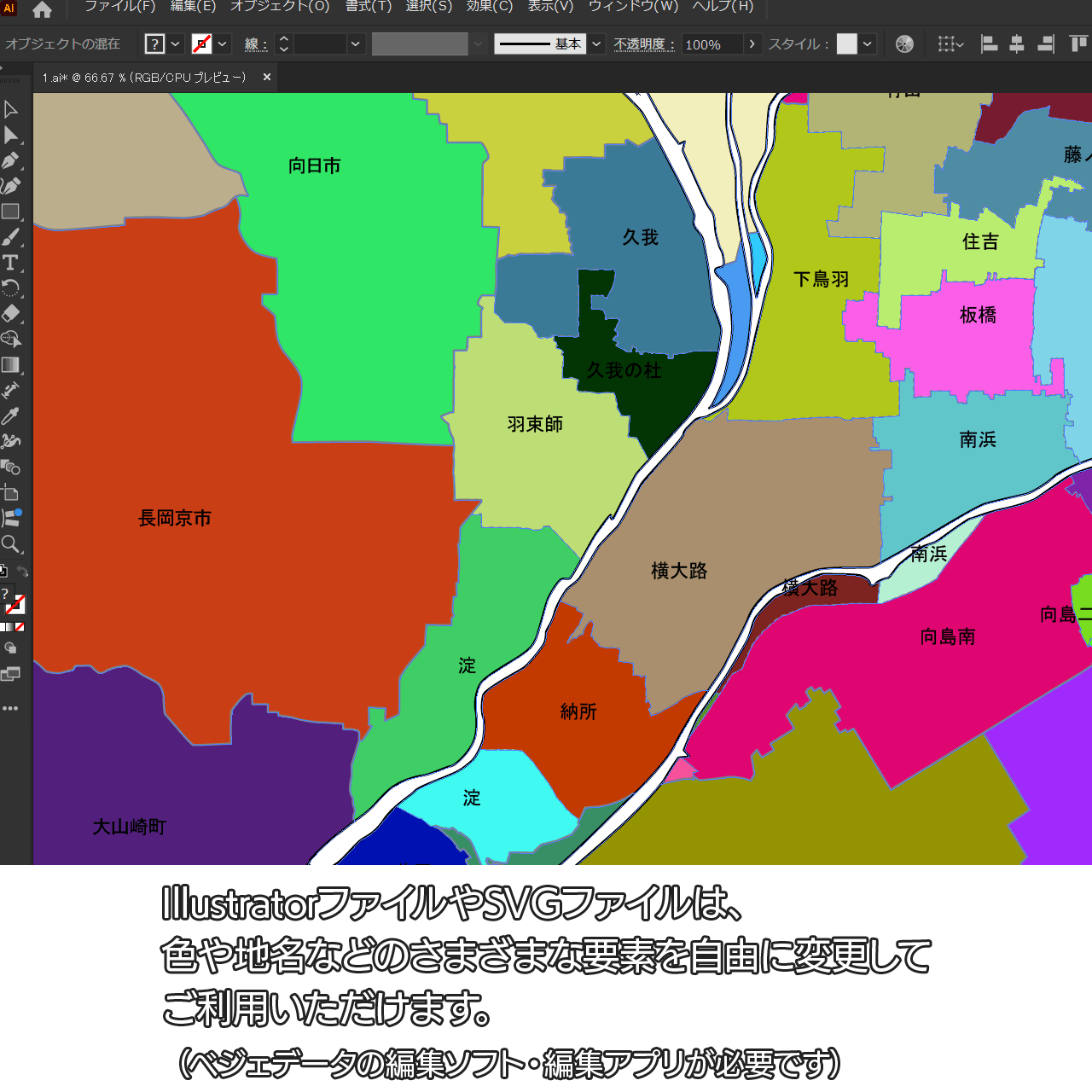The height and width of the screenshot is (1092, 1092).
Task: Click the Paintbrush tool
Action: pos(10,237)
